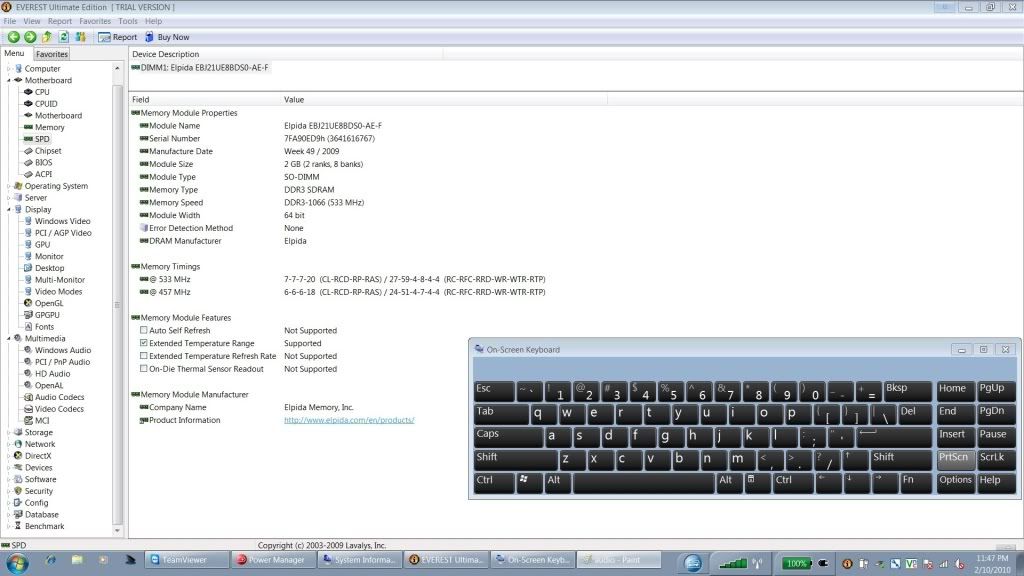Select the CPU item in tree
The width and height of the screenshot is (1024, 576).
pos(42,92)
